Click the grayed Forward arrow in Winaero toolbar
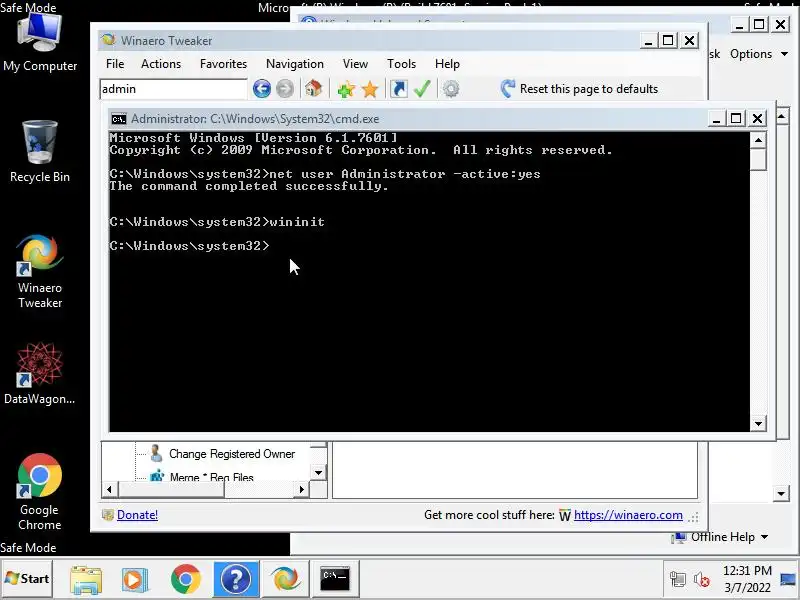800x600 pixels. pos(285,89)
